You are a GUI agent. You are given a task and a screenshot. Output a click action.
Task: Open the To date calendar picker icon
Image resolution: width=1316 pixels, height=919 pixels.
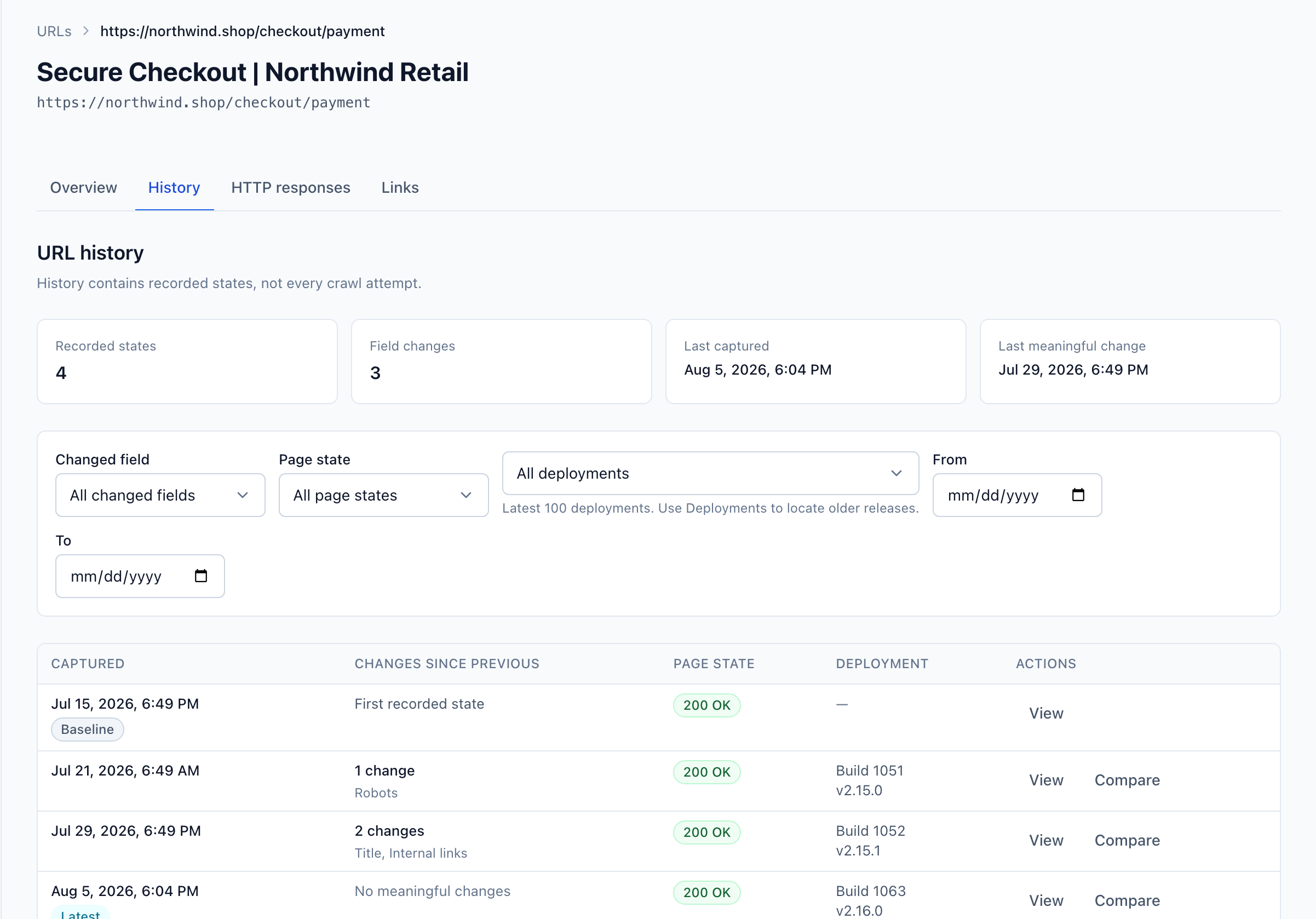point(200,576)
